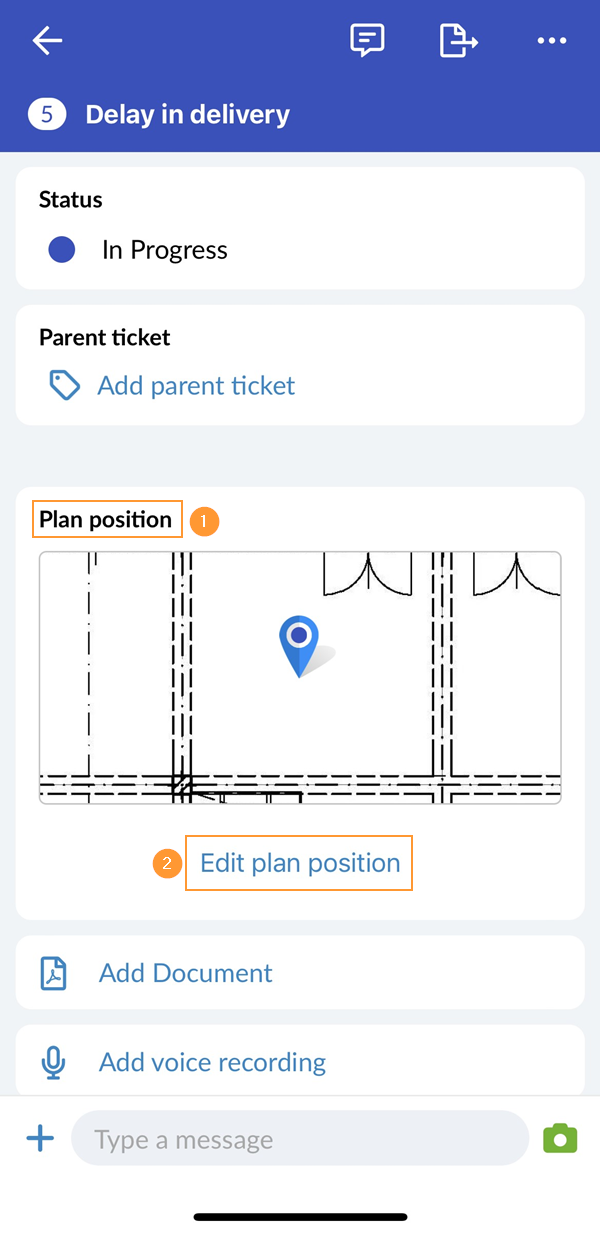The width and height of the screenshot is (600, 1233).
Task: Click the Add parent ticket link
Action: pyautogui.click(x=196, y=385)
